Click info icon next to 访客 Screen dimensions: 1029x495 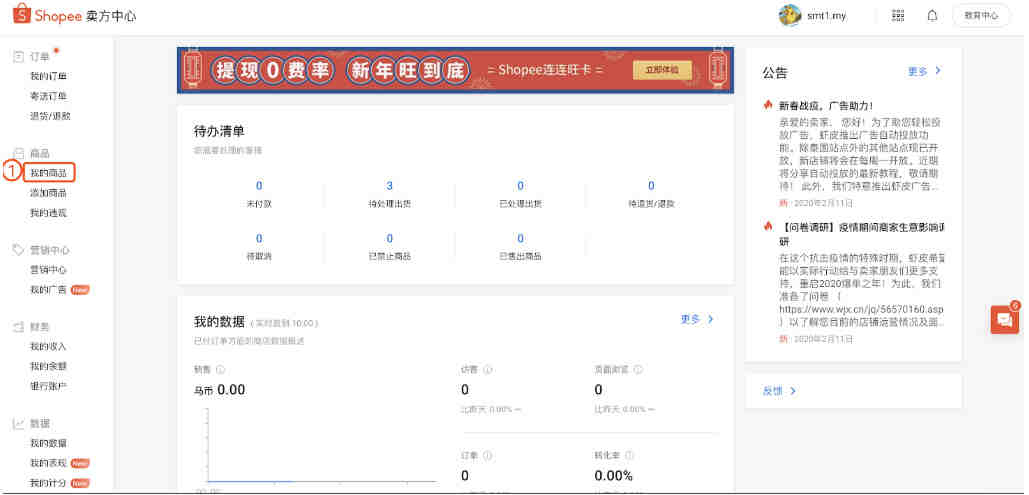488,370
